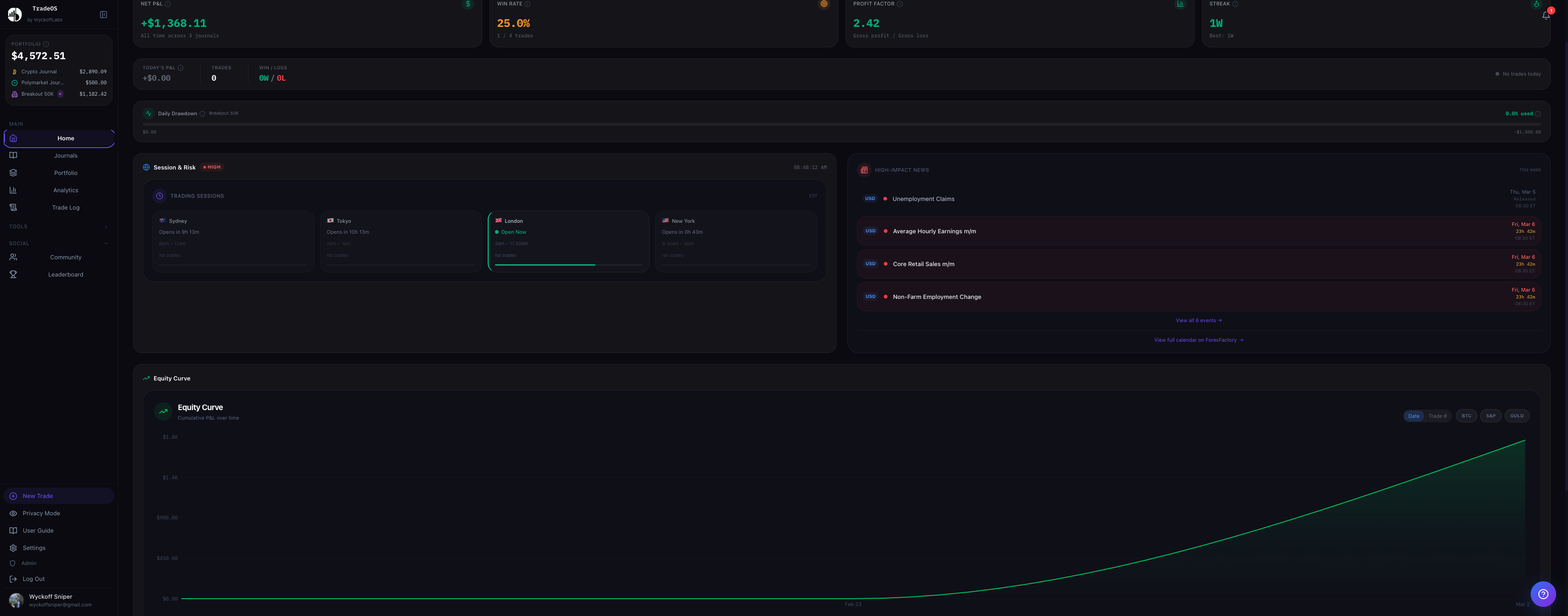Open the notification bell at top right

[x=1546, y=15]
